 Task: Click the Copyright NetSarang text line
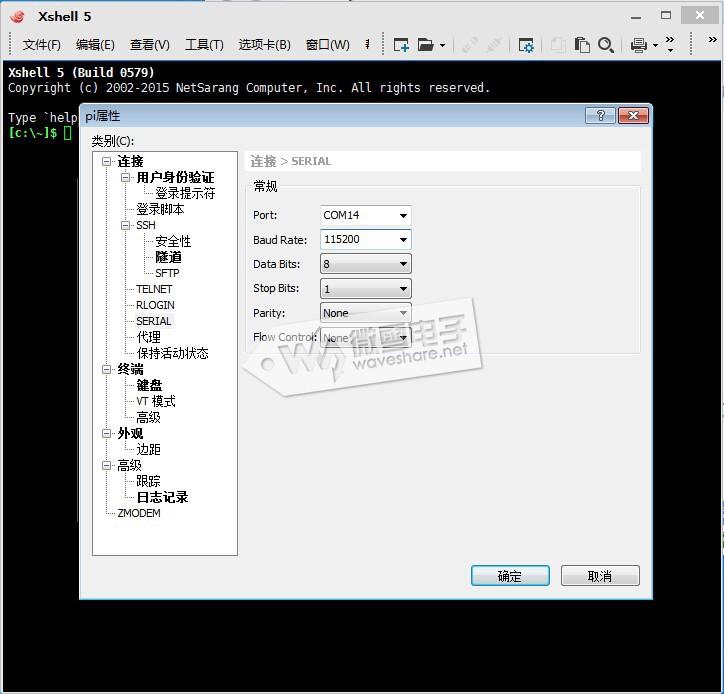click(249, 88)
